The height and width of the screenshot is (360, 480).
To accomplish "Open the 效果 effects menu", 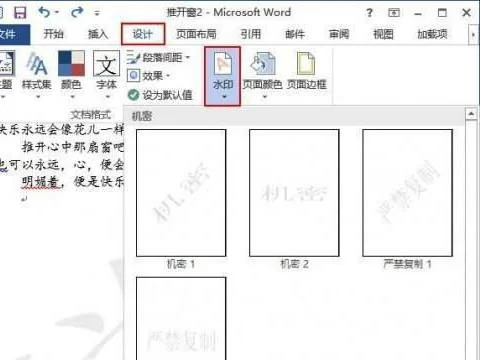I will coord(149,76).
